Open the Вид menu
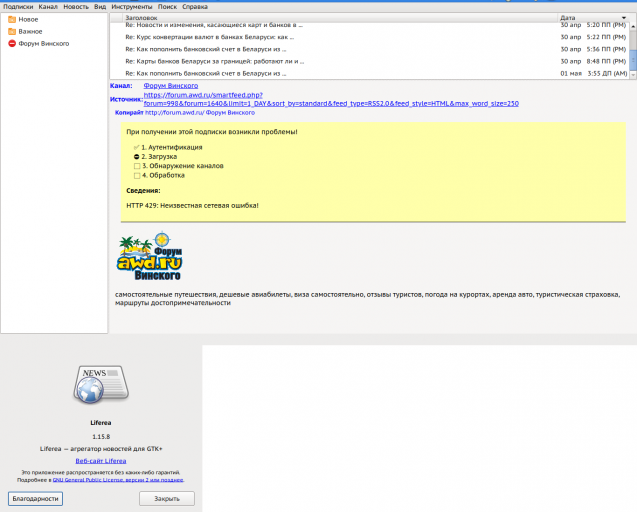The height and width of the screenshot is (512, 637). pos(100,7)
